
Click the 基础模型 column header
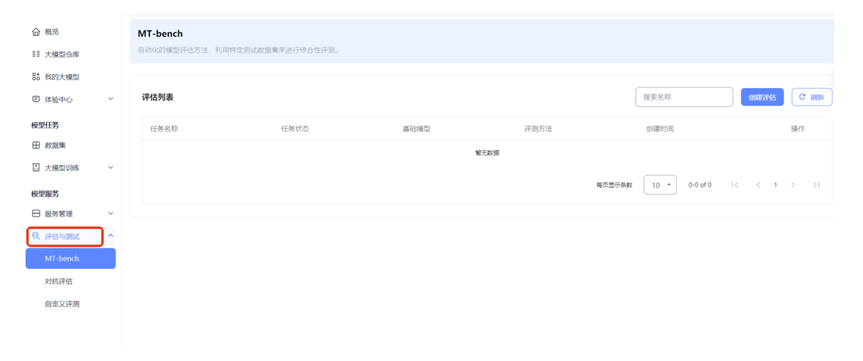pyautogui.click(x=417, y=129)
